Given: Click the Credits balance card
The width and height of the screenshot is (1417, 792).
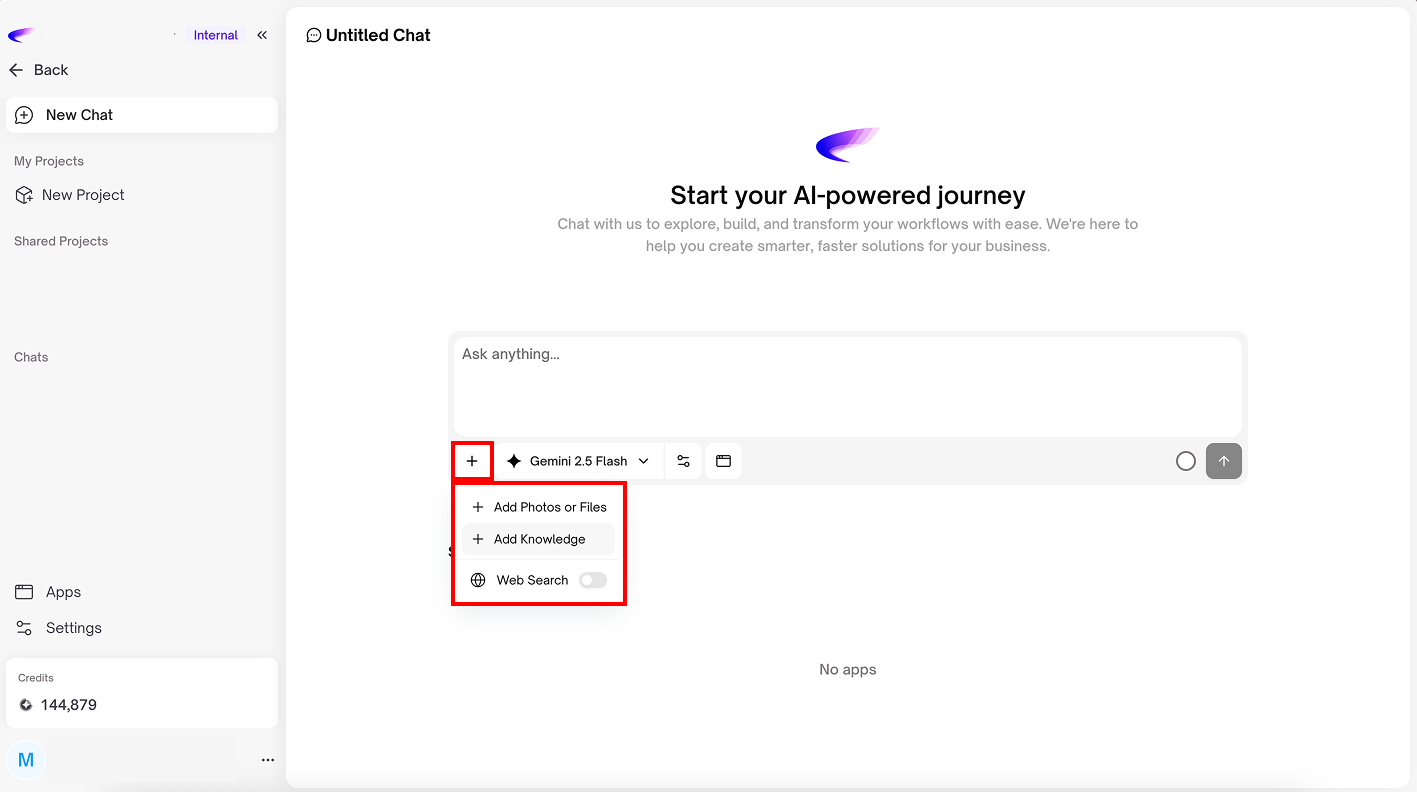Looking at the screenshot, I should click(141, 693).
